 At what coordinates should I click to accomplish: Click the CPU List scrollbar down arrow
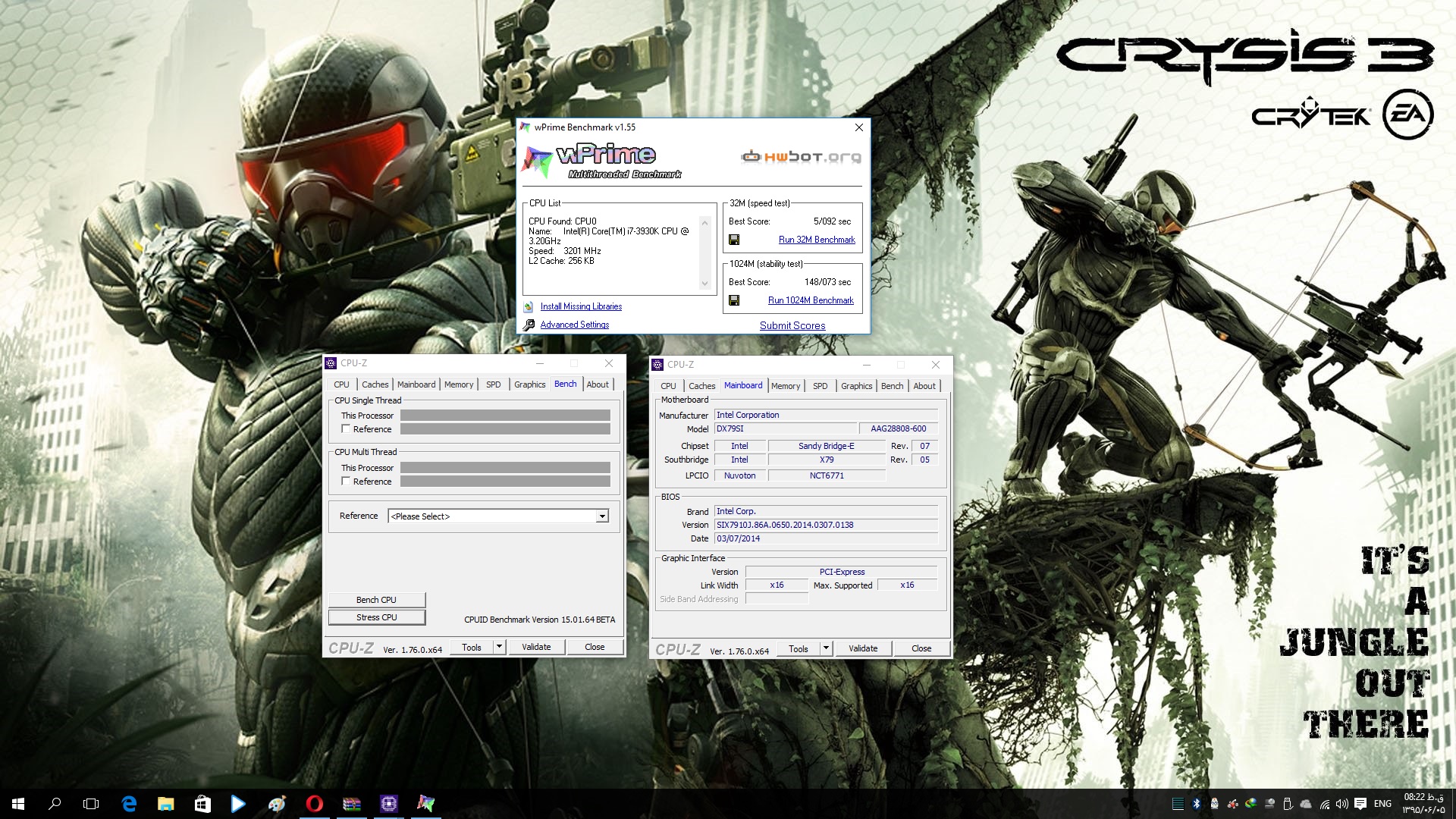(x=704, y=284)
